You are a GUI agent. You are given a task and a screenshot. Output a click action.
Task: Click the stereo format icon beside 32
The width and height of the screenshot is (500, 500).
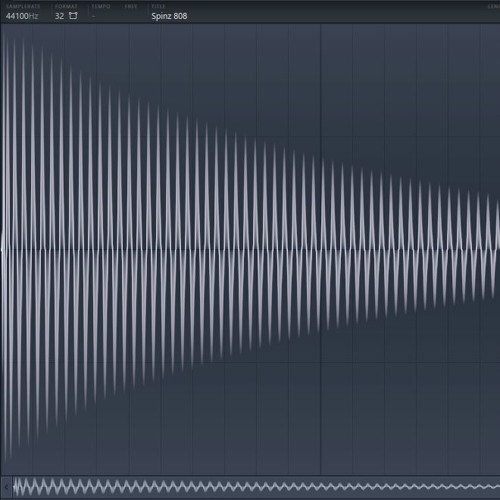(x=73, y=16)
